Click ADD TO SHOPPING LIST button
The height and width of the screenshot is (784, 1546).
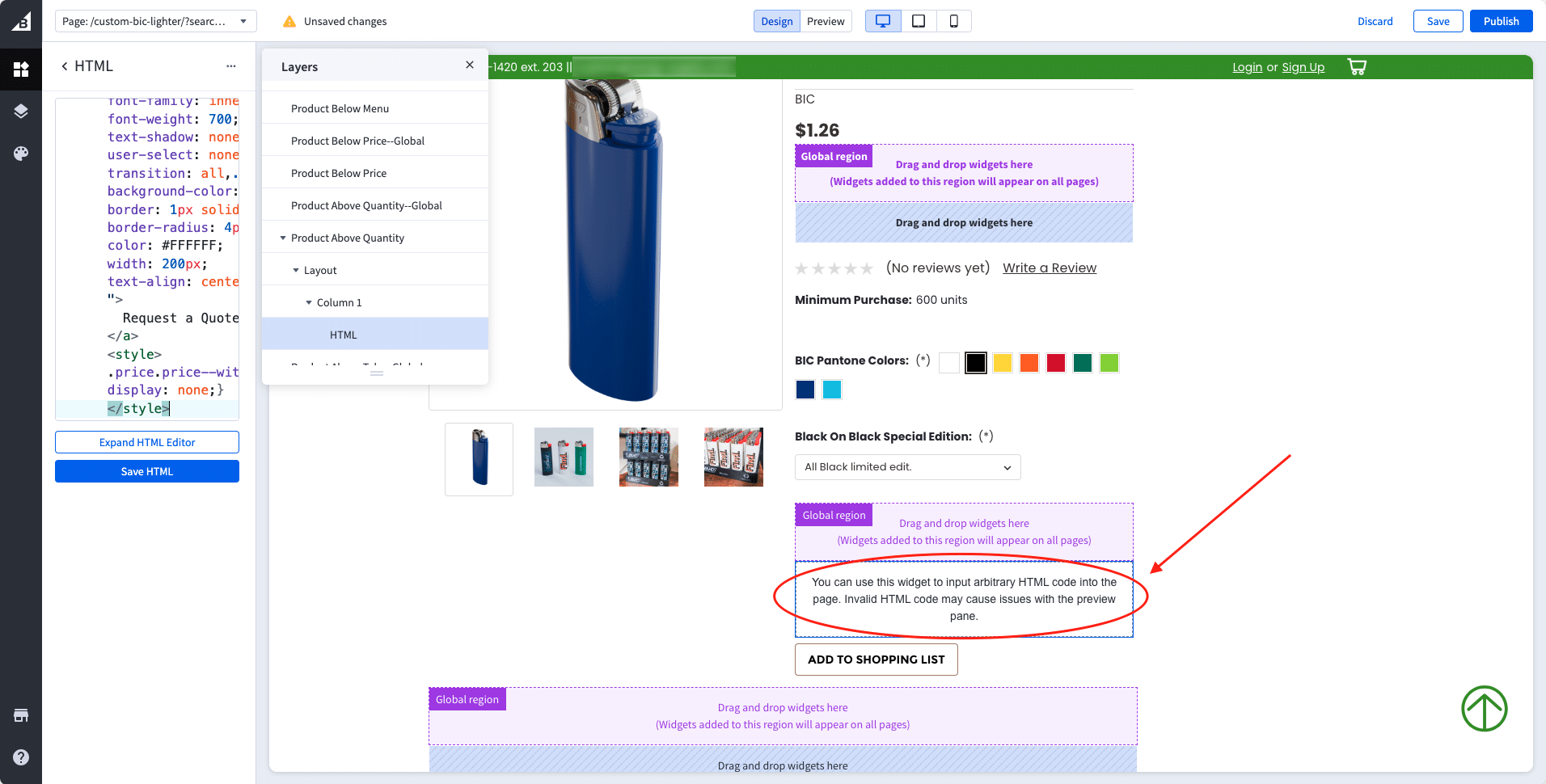tap(876, 660)
